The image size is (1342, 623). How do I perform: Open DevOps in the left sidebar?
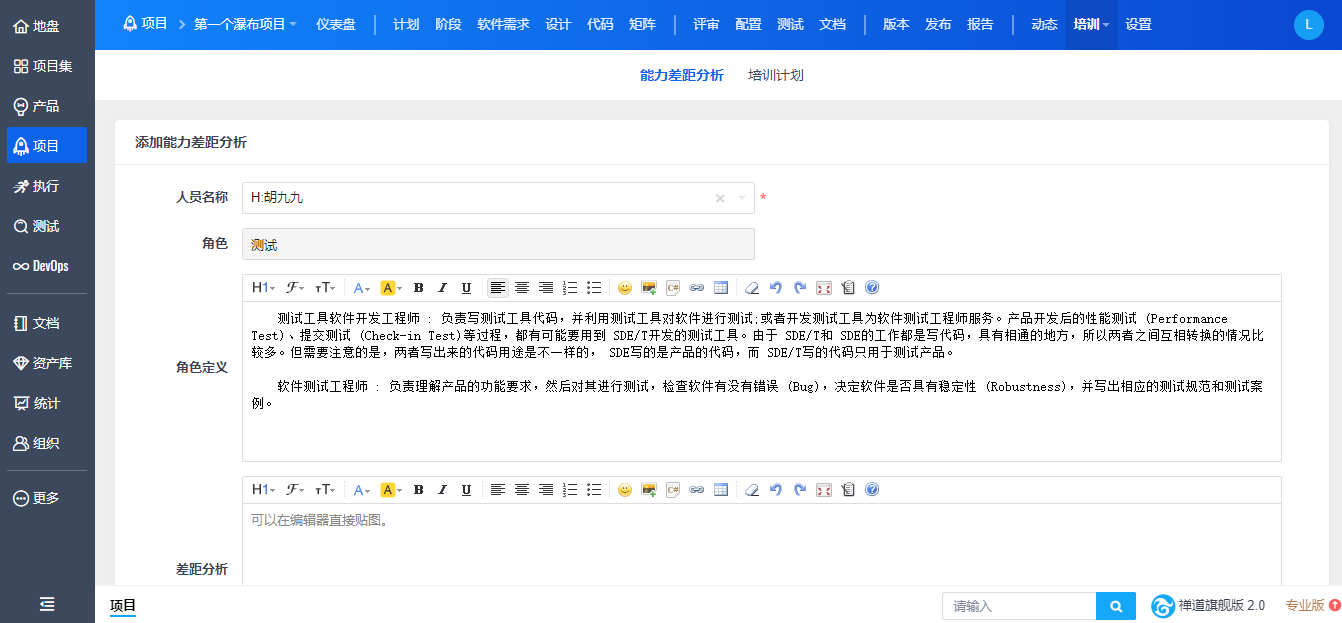tap(47, 266)
